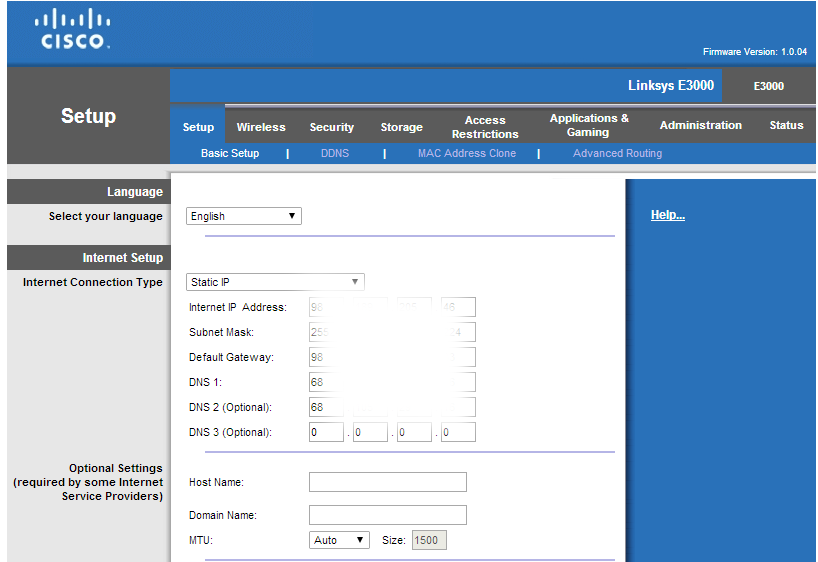Image resolution: width=818 pixels, height=562 pixels.
Task: Click second DNS 3 octet field
Action: (x=370, y=432)
